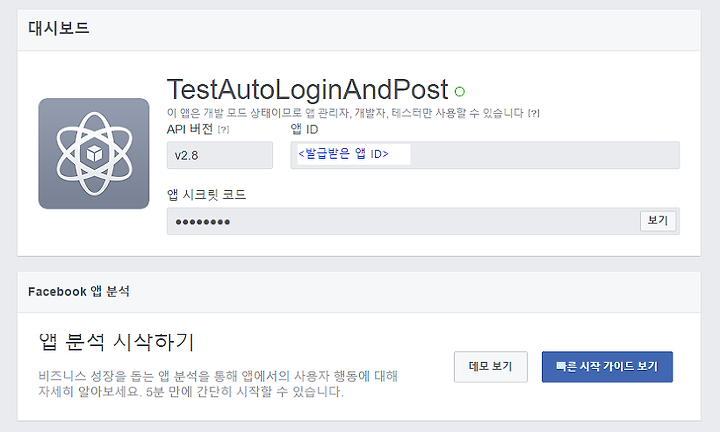This screenshot has height=432, width=720.
Task: Click the masked app secret code field
Action: point(403,221)
